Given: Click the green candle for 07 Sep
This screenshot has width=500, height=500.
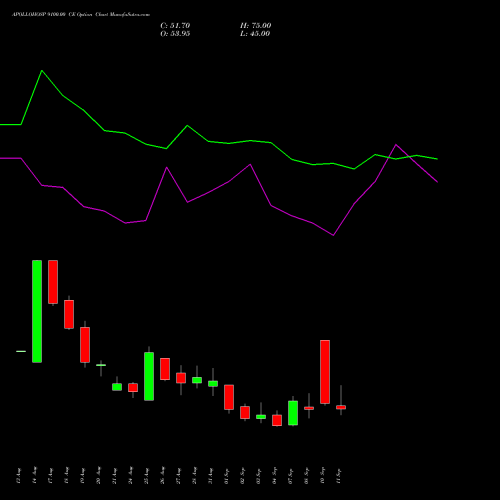Looking at the screenshot, I should tap(293, 413).
